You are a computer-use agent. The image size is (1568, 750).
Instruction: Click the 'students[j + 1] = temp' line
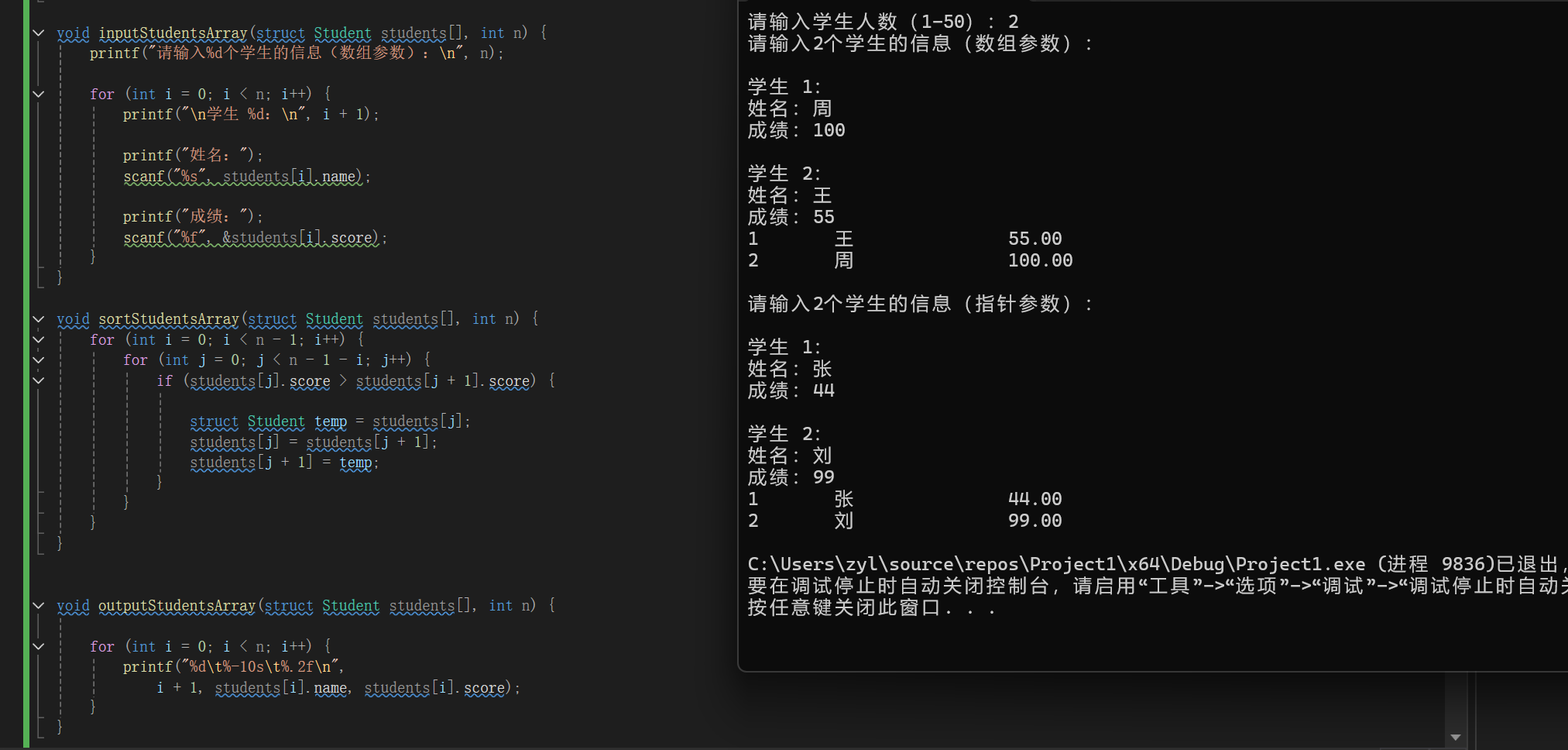click(284, 462)
